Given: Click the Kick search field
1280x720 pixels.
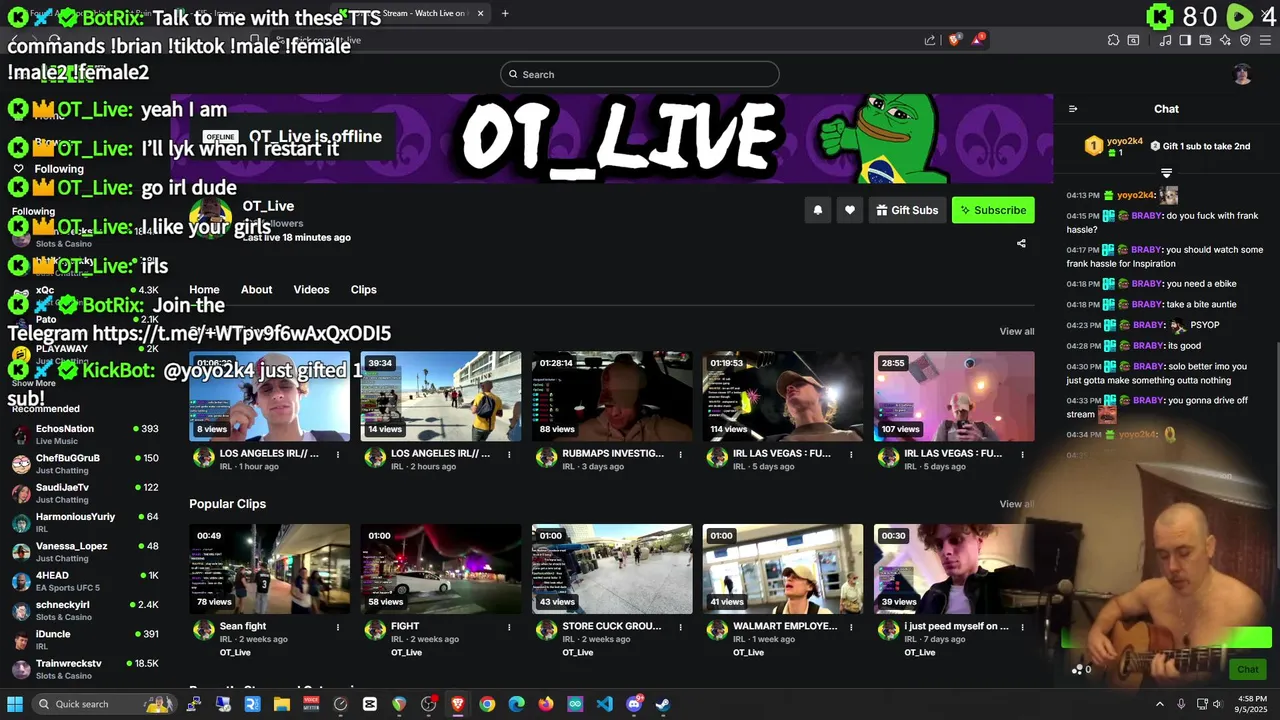Looking at the screenshot, I should click(640, 74).
